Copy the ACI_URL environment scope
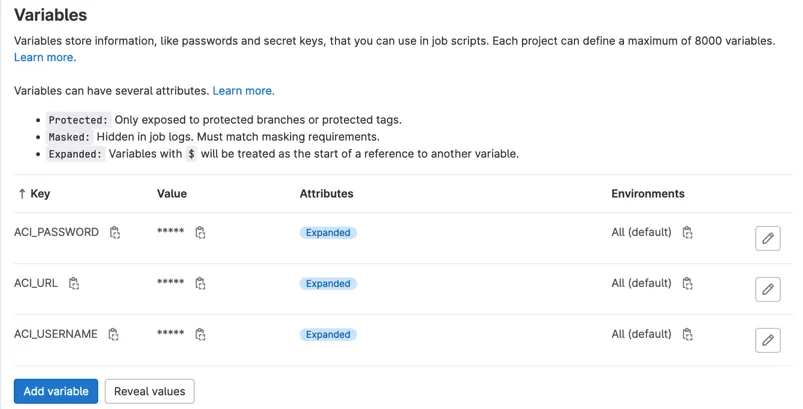Image resolution: width=803 pixels, height=409 pixels. pyautogui.click(x=687, y=283)
